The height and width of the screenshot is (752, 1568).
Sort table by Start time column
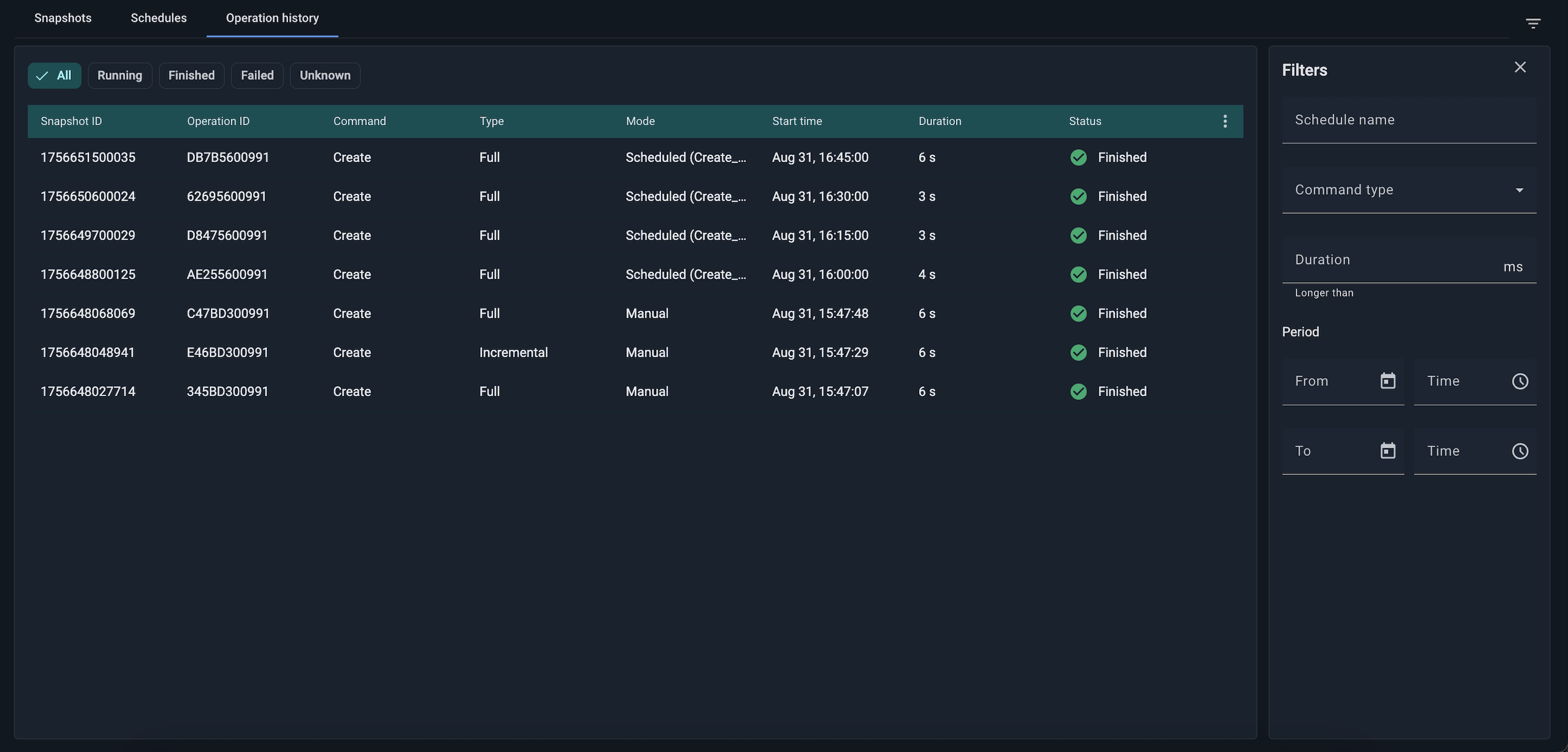pyautogui.click(x=796, y=121)
